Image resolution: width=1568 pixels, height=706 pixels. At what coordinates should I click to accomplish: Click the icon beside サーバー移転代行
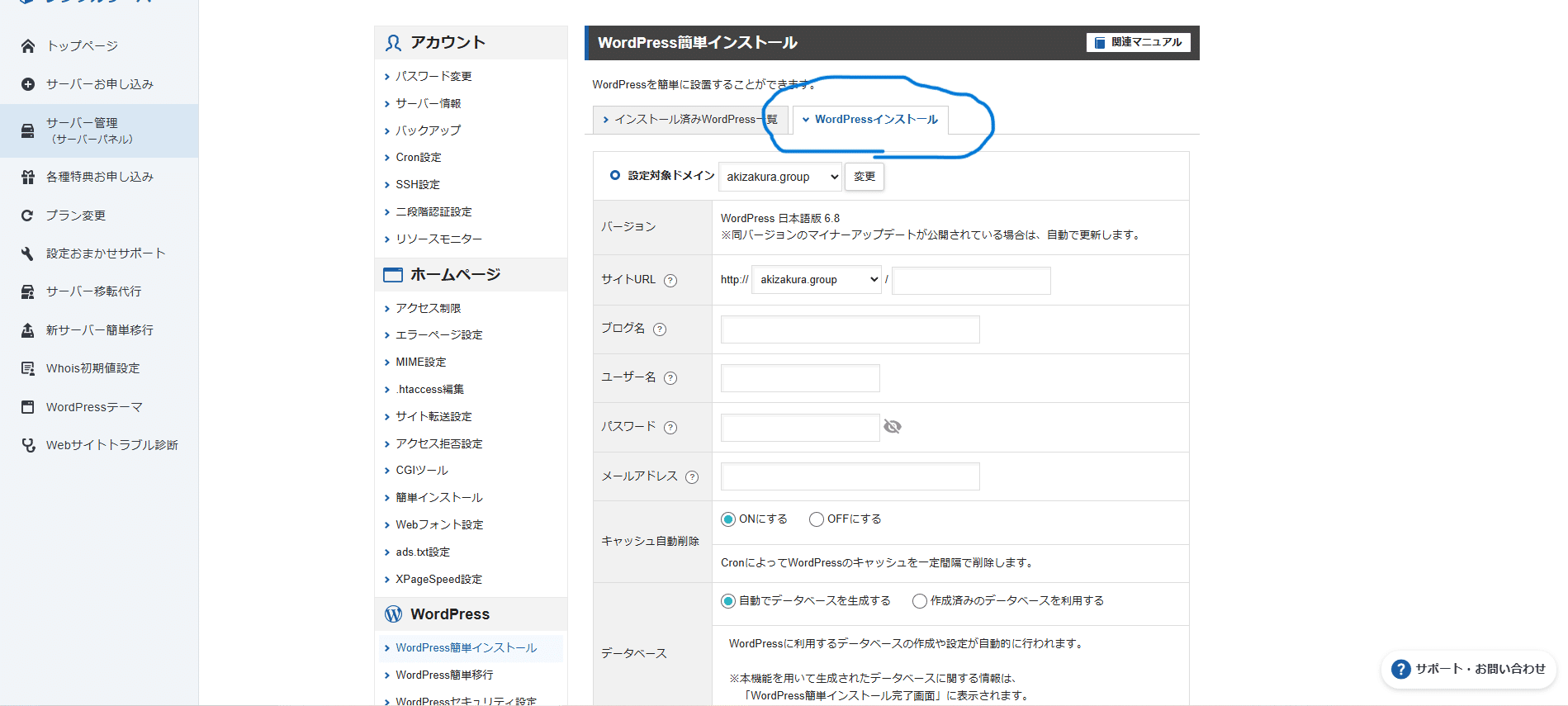28,291
